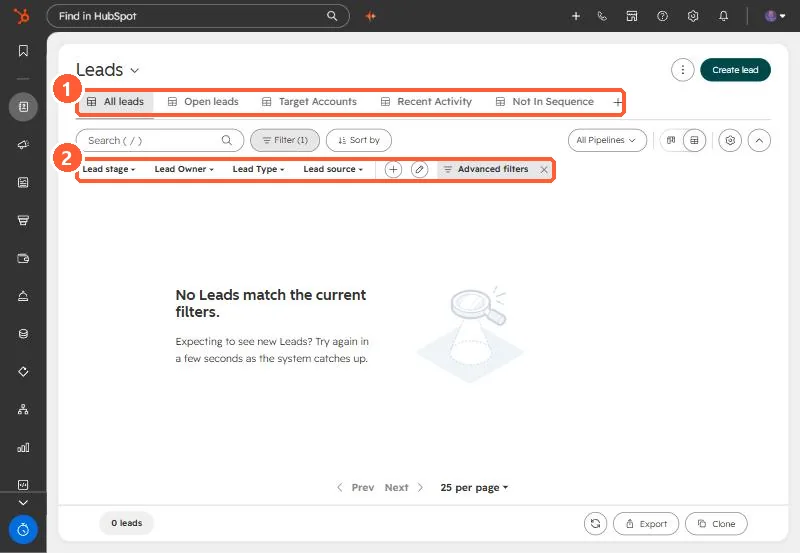Click the plus quick-create icon in header

pos(576,16)
